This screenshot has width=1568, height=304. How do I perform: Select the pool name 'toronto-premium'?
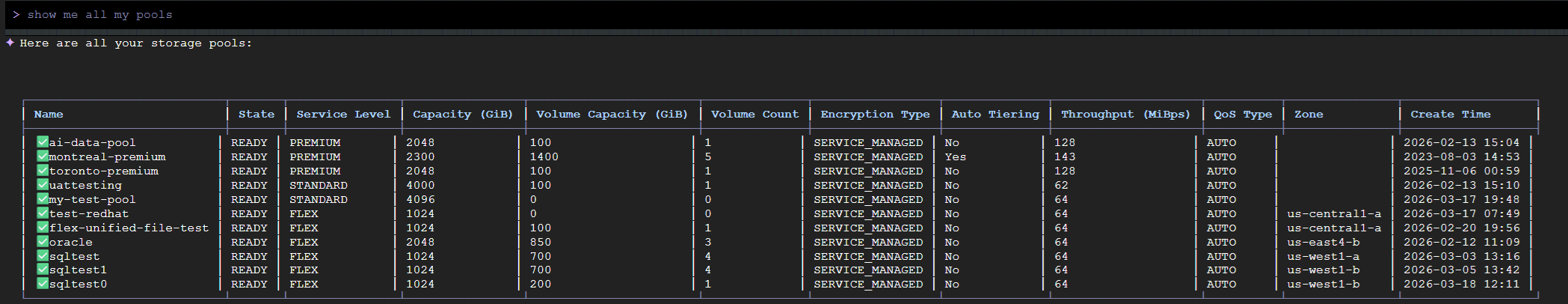104,171
